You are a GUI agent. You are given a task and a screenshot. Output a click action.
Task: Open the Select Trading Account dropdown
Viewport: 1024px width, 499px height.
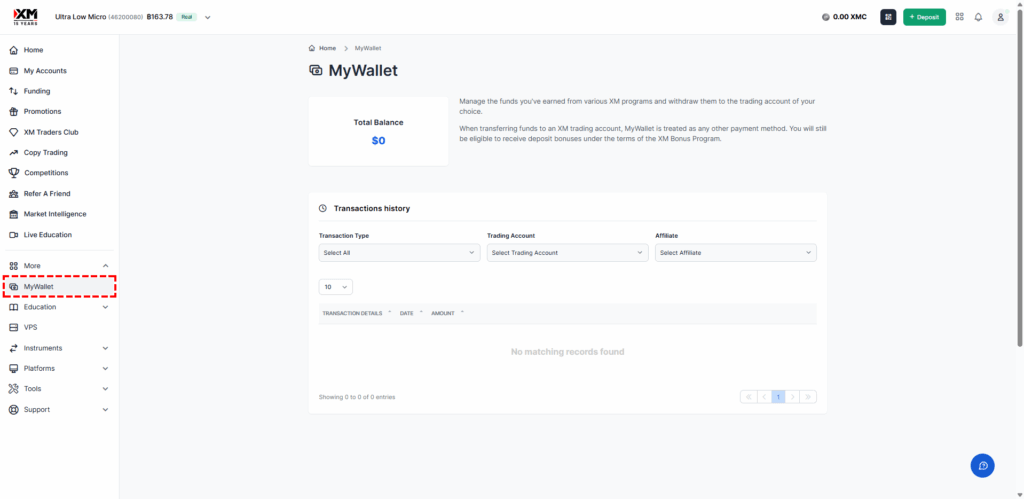568,253
